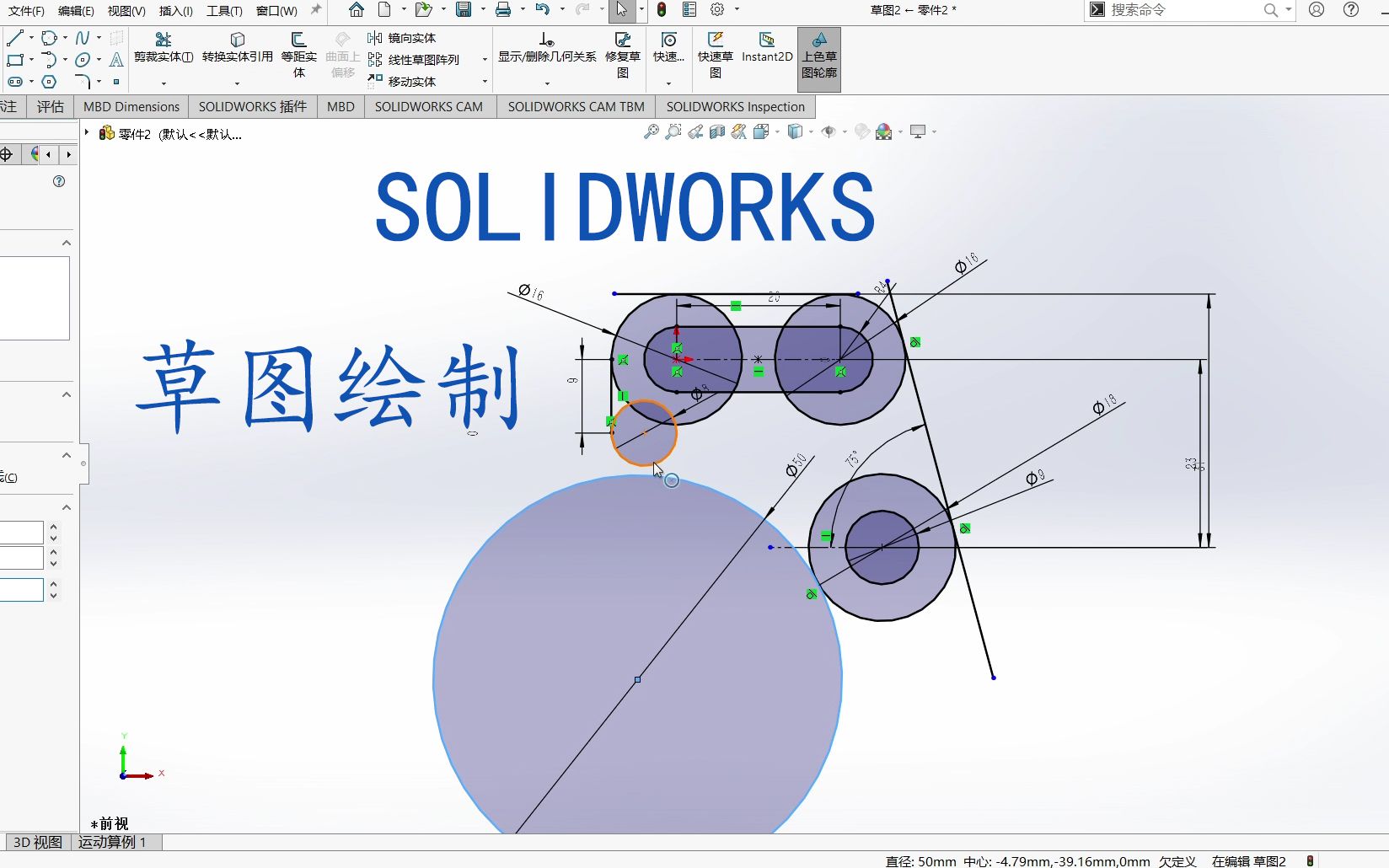Click the Repair Sketch button
The height and width of the screenshot is (868, 1389).
[622, 52]
